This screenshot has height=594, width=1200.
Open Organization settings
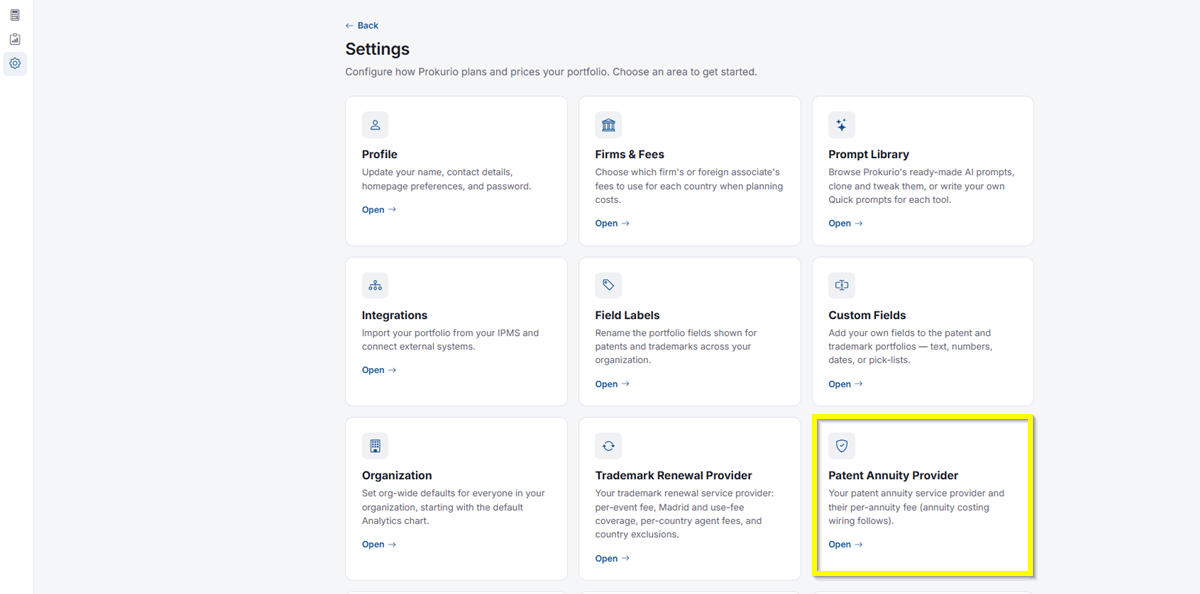pyautogui.click(x=379, y=545)
